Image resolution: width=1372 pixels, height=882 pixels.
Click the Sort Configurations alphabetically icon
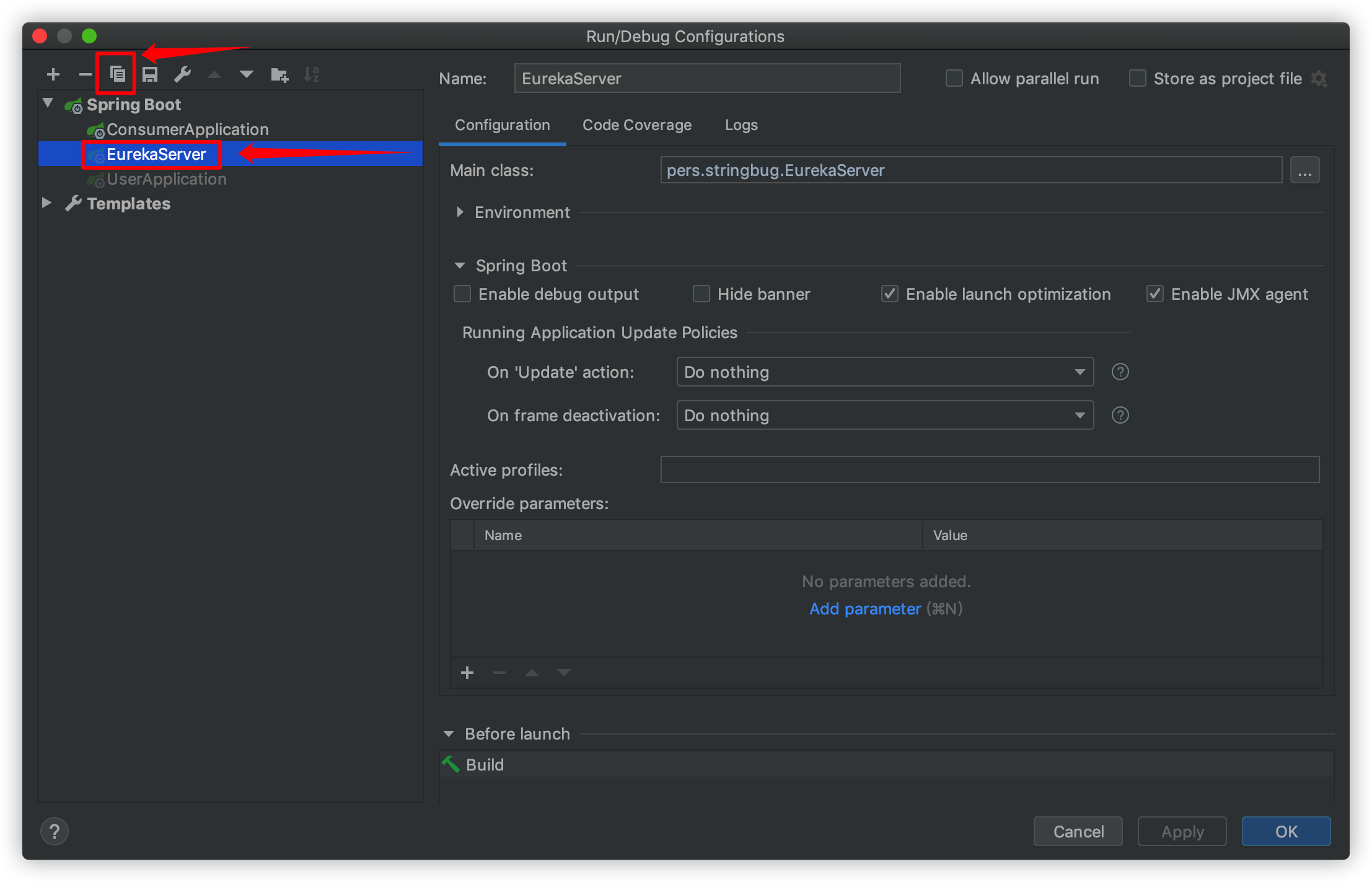[311, 75]
